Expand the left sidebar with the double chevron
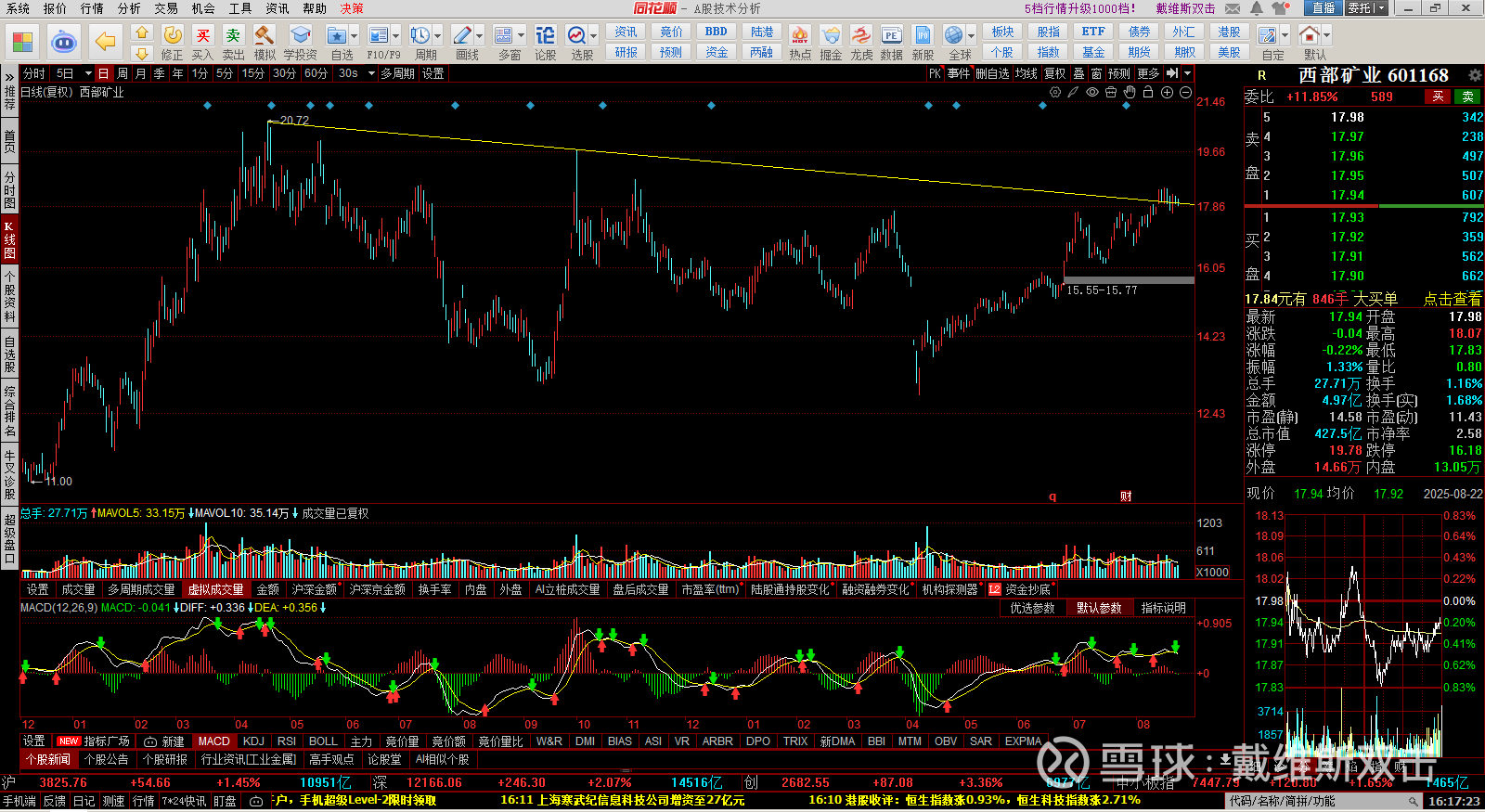 tap(9, 76)
